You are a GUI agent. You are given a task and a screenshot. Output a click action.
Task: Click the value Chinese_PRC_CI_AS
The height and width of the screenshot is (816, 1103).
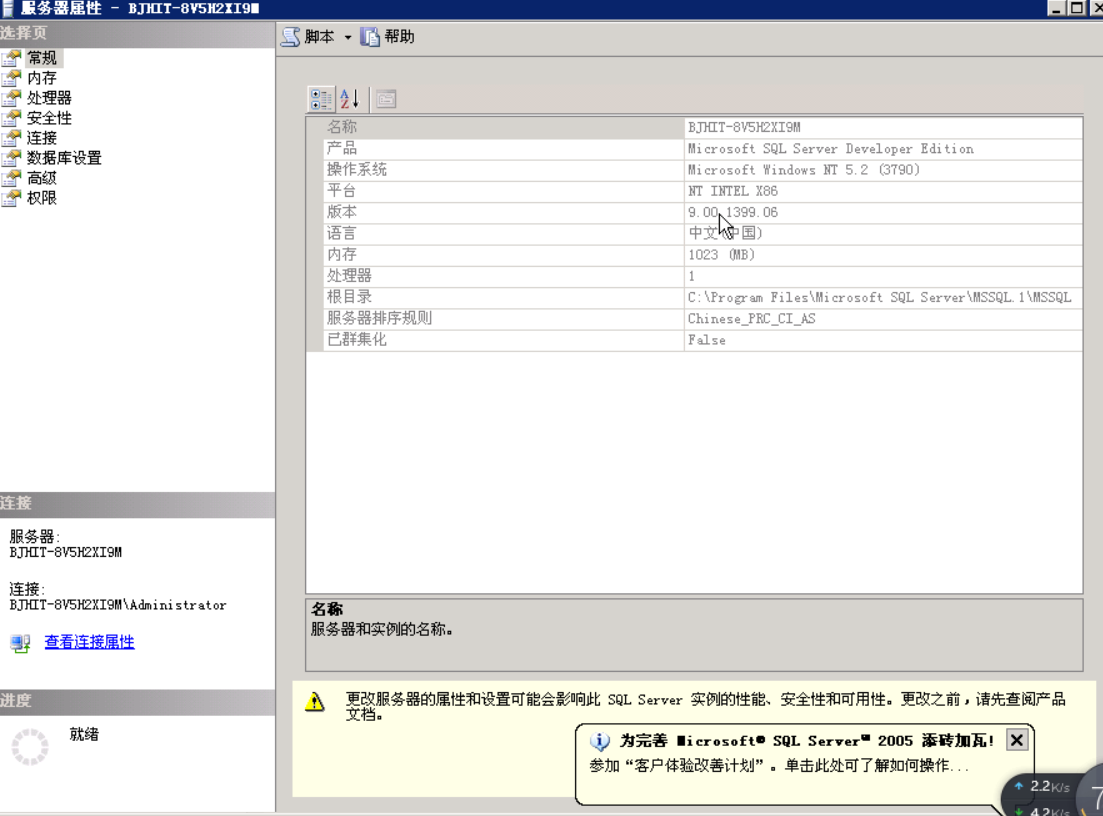click(x=751, y=319)
